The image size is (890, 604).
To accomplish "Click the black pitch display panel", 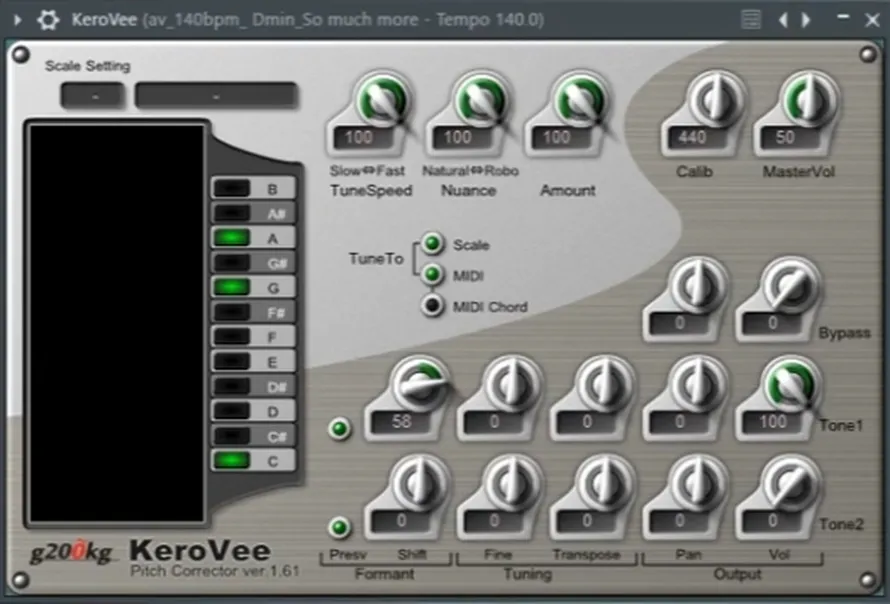I will (117, 324).
